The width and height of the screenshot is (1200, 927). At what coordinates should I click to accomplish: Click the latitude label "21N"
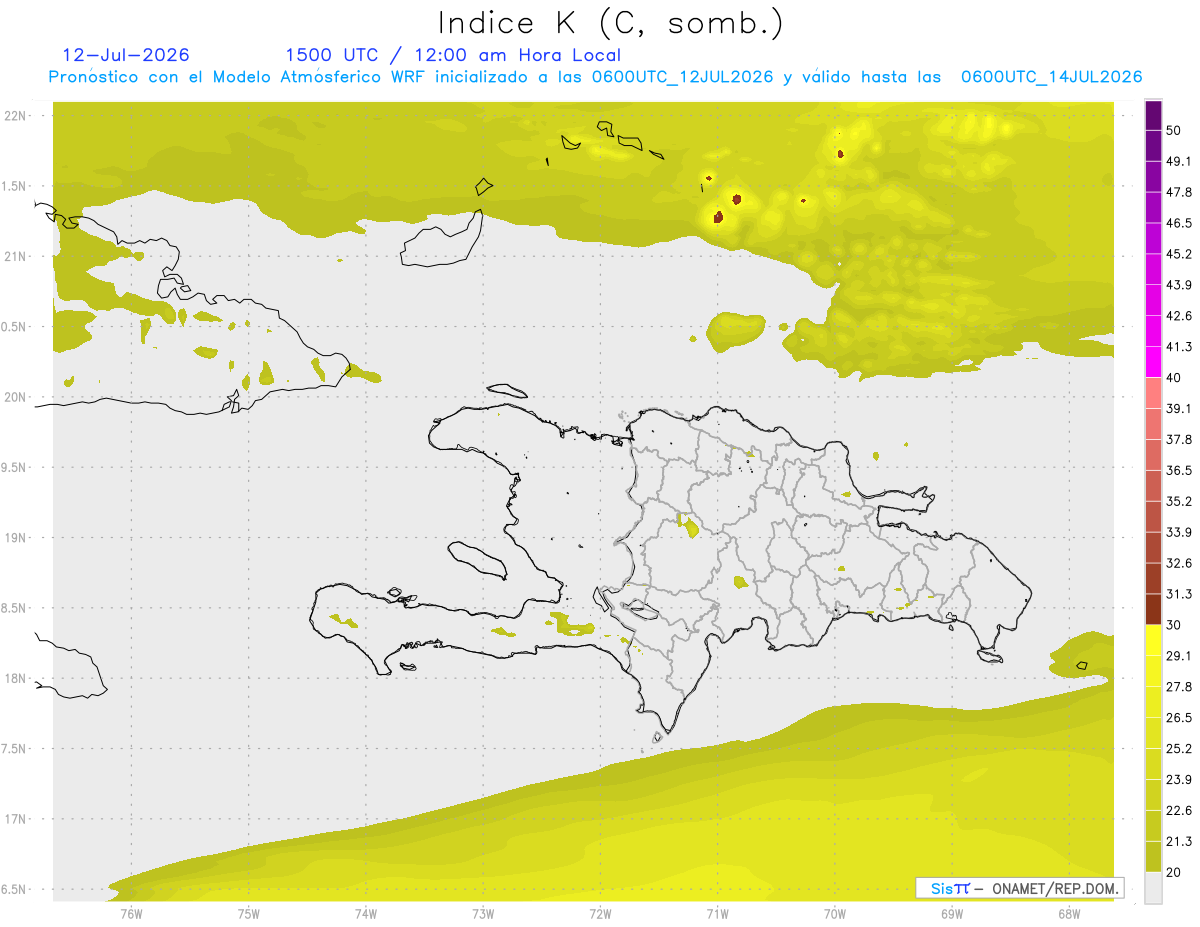[x=15, y=257]
